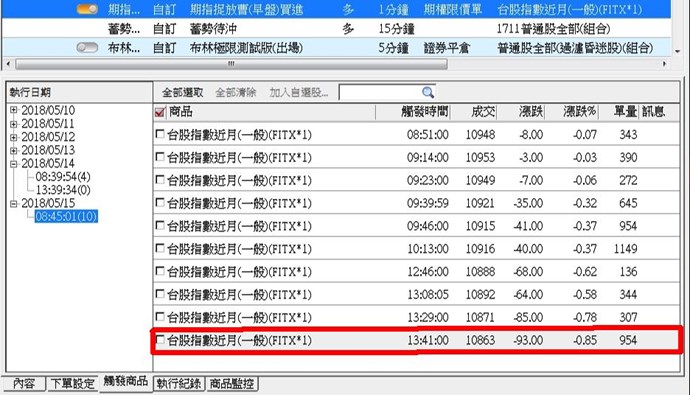Expand the 2018/05/10 date node

click(x=14, y=110)
